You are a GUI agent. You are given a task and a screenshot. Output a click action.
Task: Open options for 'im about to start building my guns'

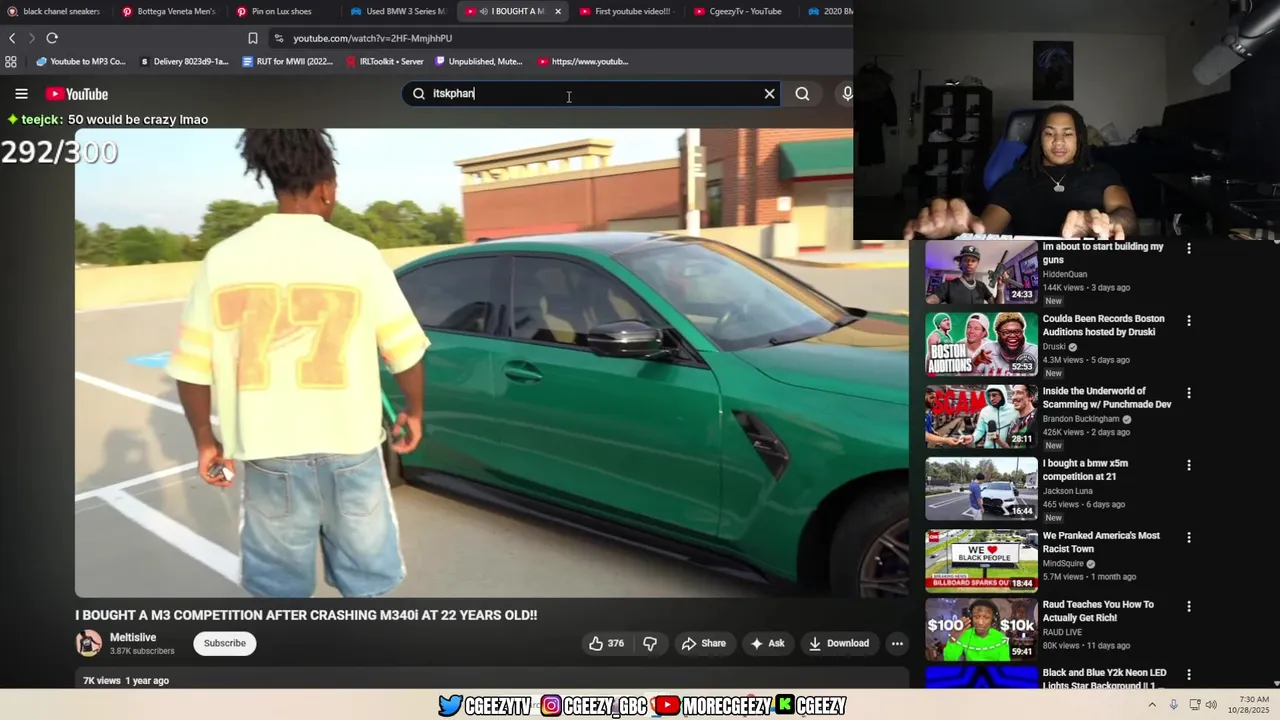[x=1189, y=248]
